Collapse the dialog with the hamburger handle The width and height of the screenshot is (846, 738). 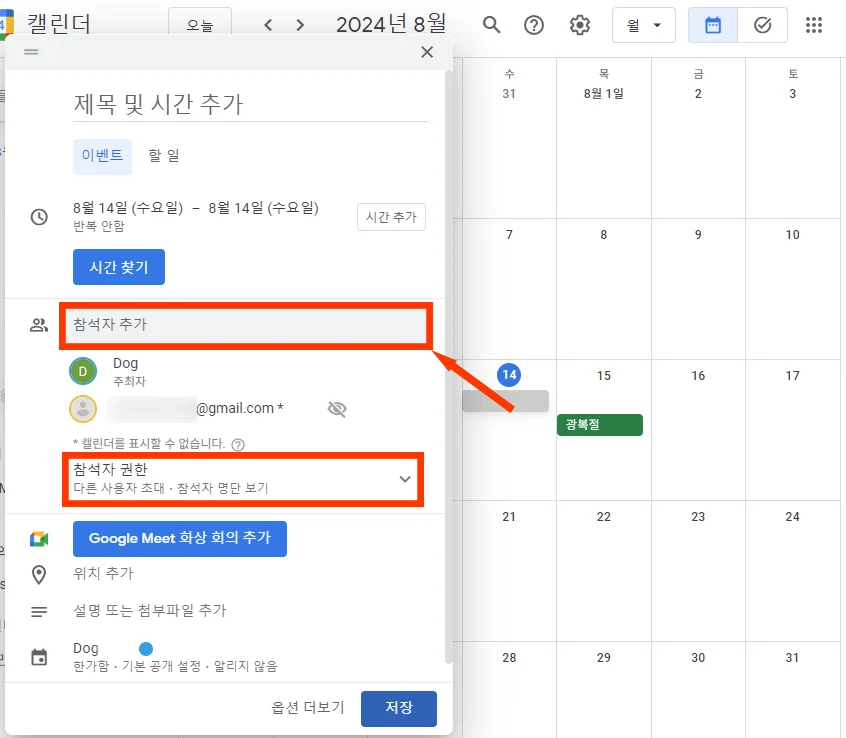tap(30, 51)
